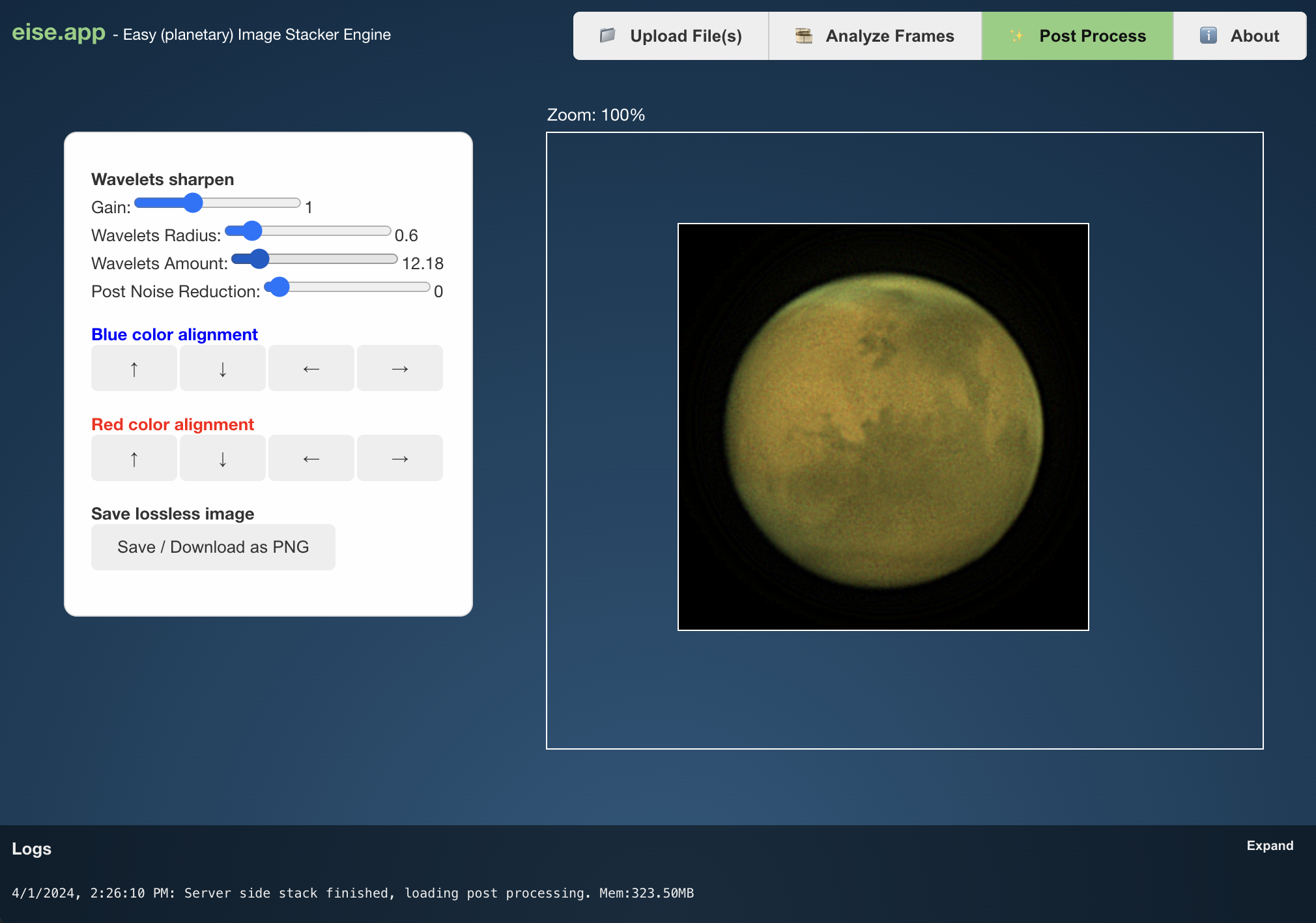Move red color alignment right

(x=400, y=458)
